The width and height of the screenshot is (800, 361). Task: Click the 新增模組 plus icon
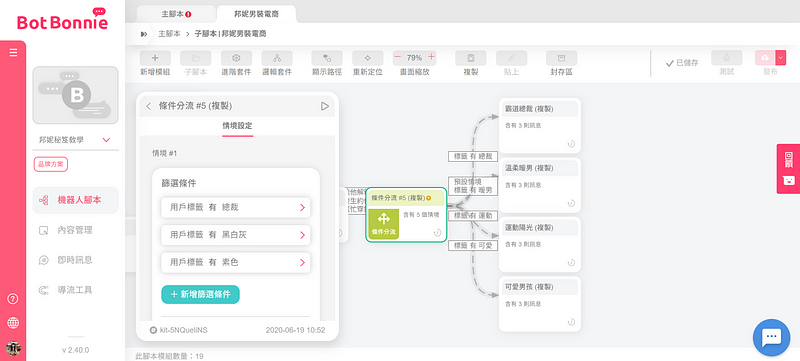point(155,58)
